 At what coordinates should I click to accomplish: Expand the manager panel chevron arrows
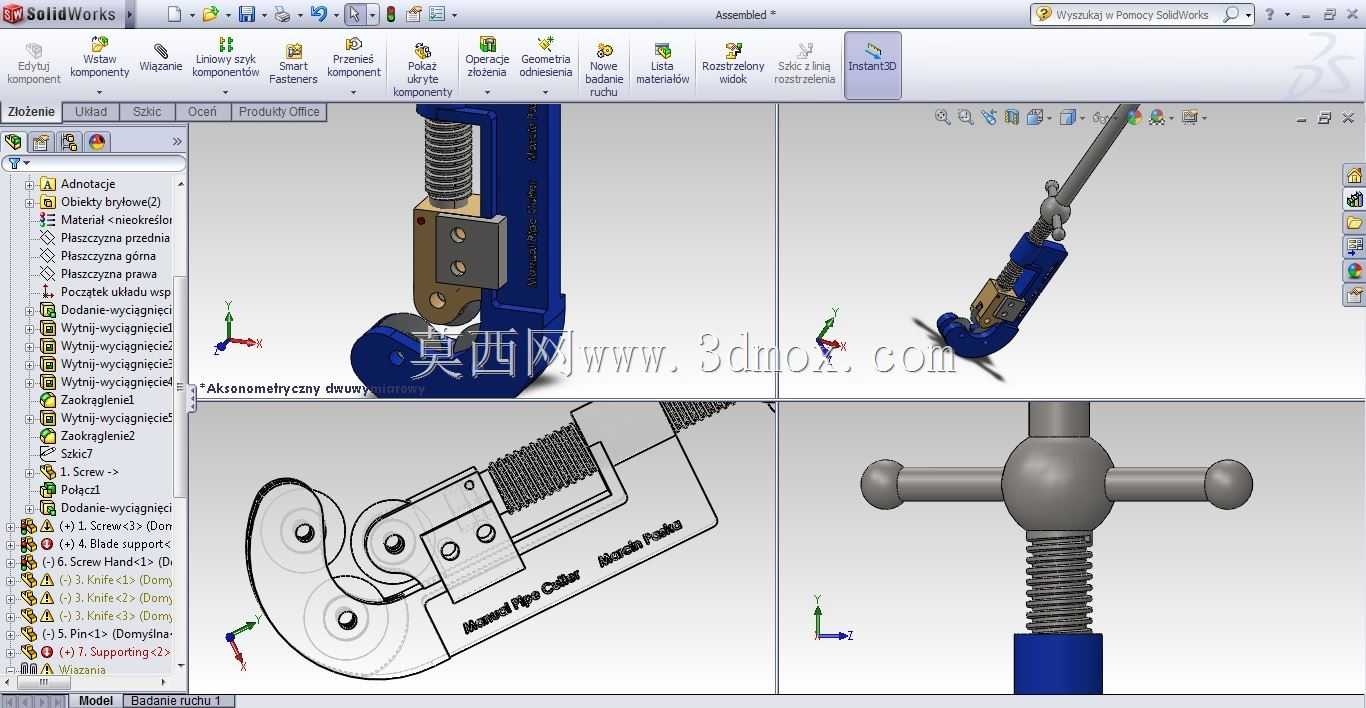point(177,142)
